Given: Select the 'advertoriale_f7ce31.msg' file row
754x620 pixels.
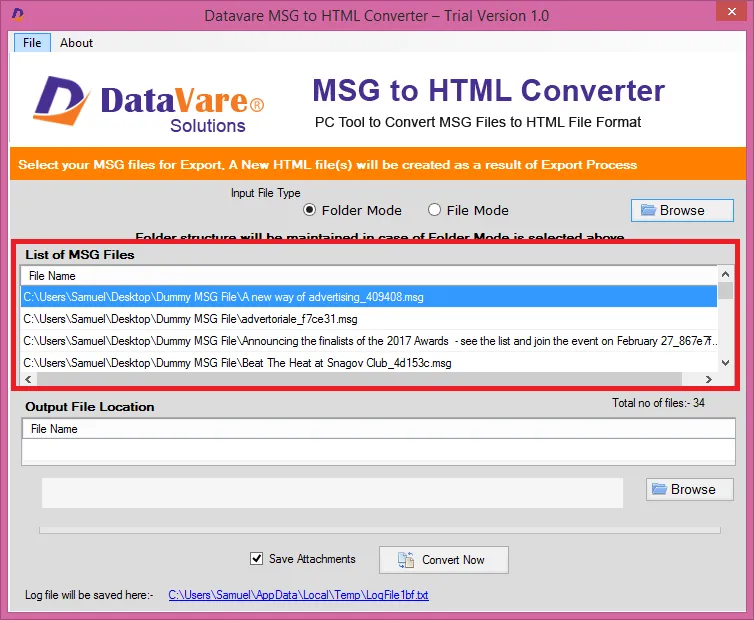Looking at the screenshot, I should point(369,319).
